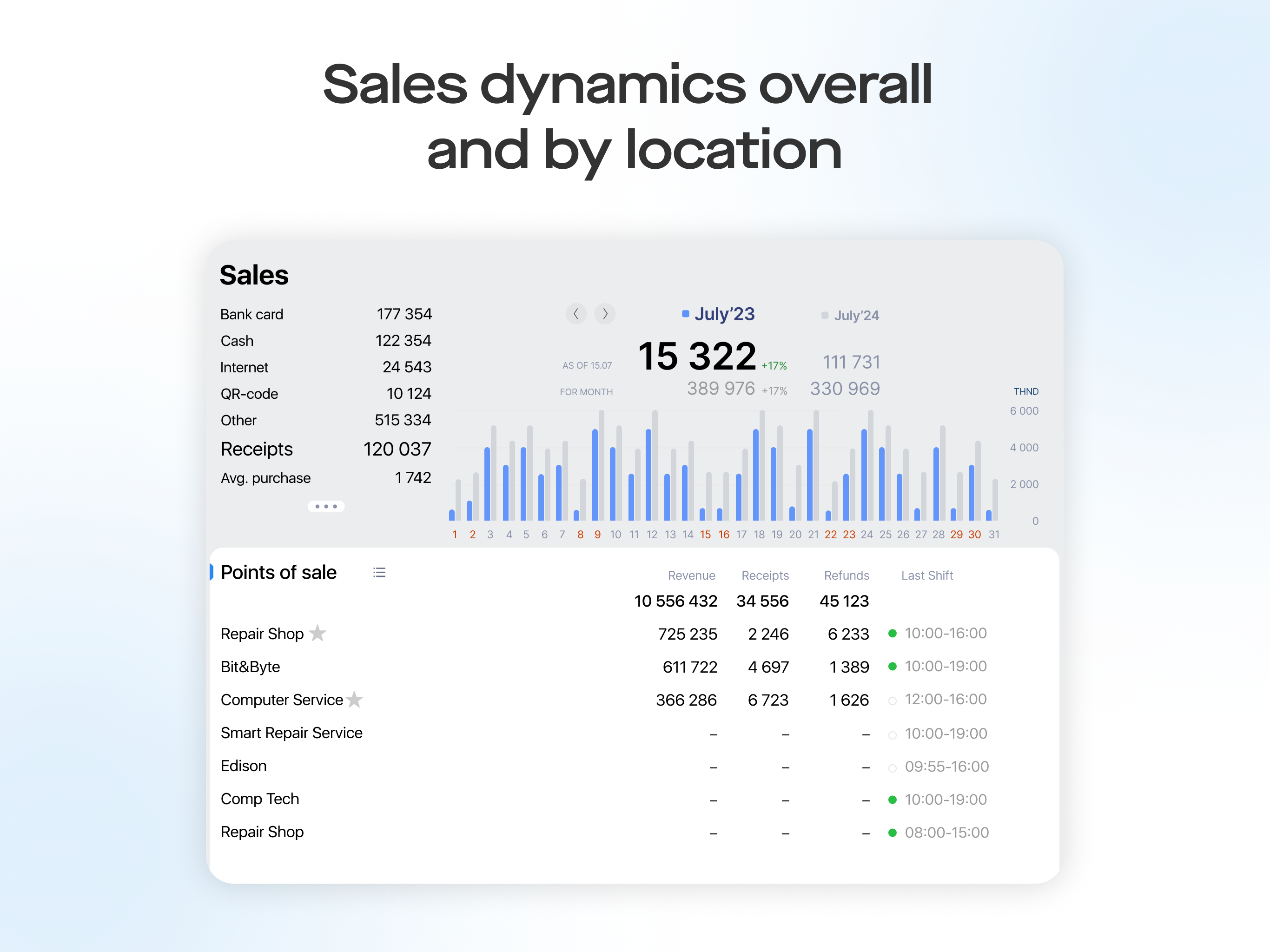The height and width of the screenshot is (952, 1270).
Task: Open the Bit&Byte point of sale row
Action: [250, 667]
